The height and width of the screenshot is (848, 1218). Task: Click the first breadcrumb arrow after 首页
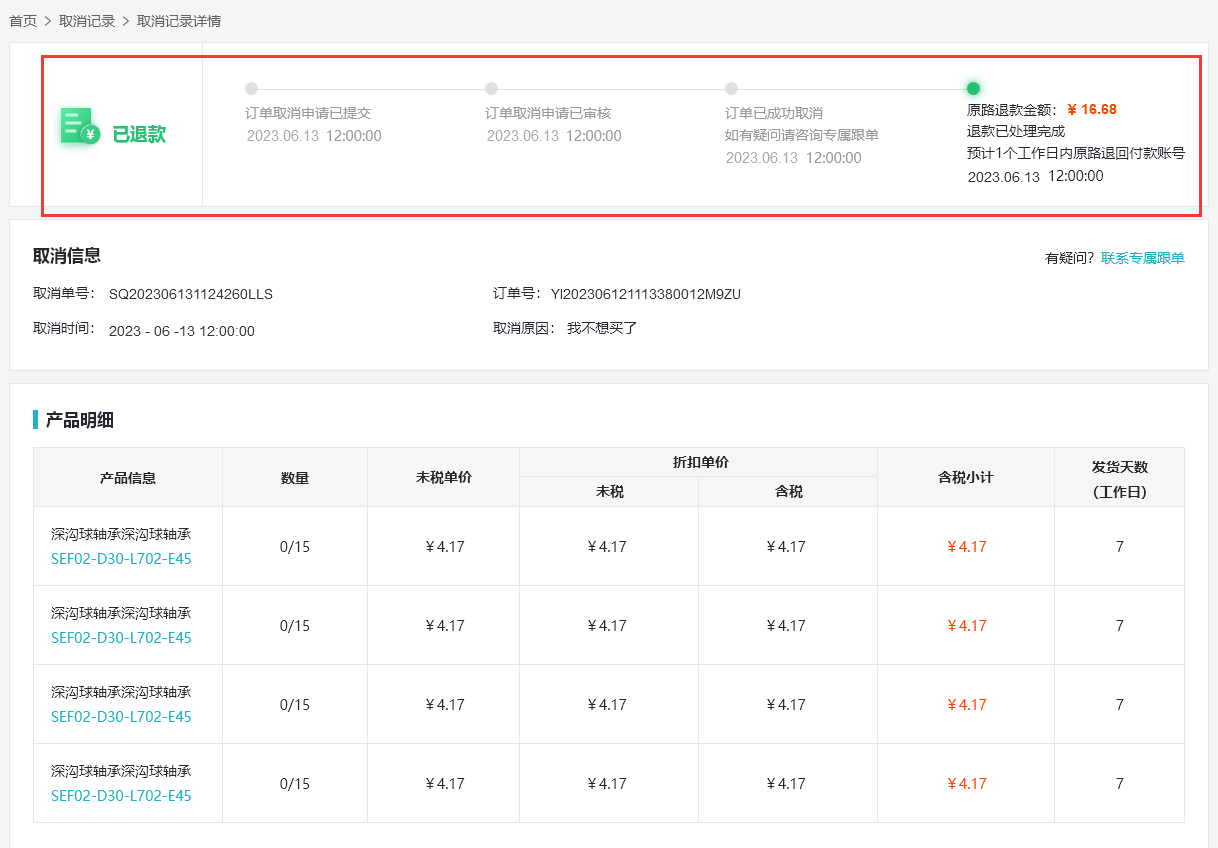point(48,21)
